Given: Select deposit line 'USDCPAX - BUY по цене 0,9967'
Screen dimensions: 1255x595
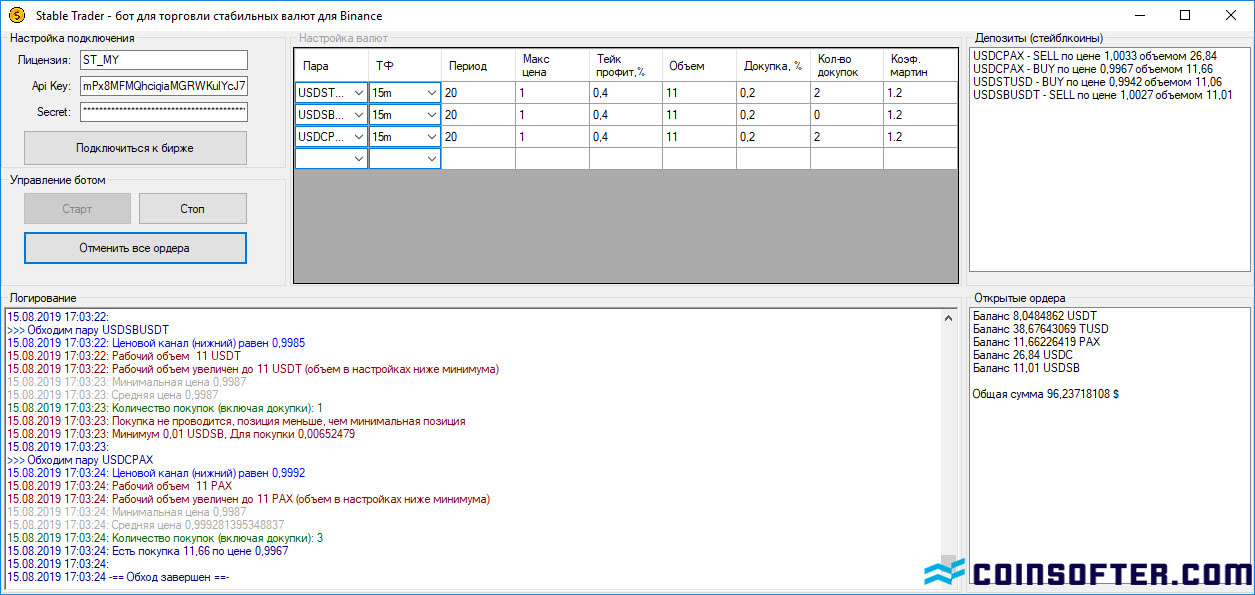Looking at the screenshot, I should [x=1093, y=69].
